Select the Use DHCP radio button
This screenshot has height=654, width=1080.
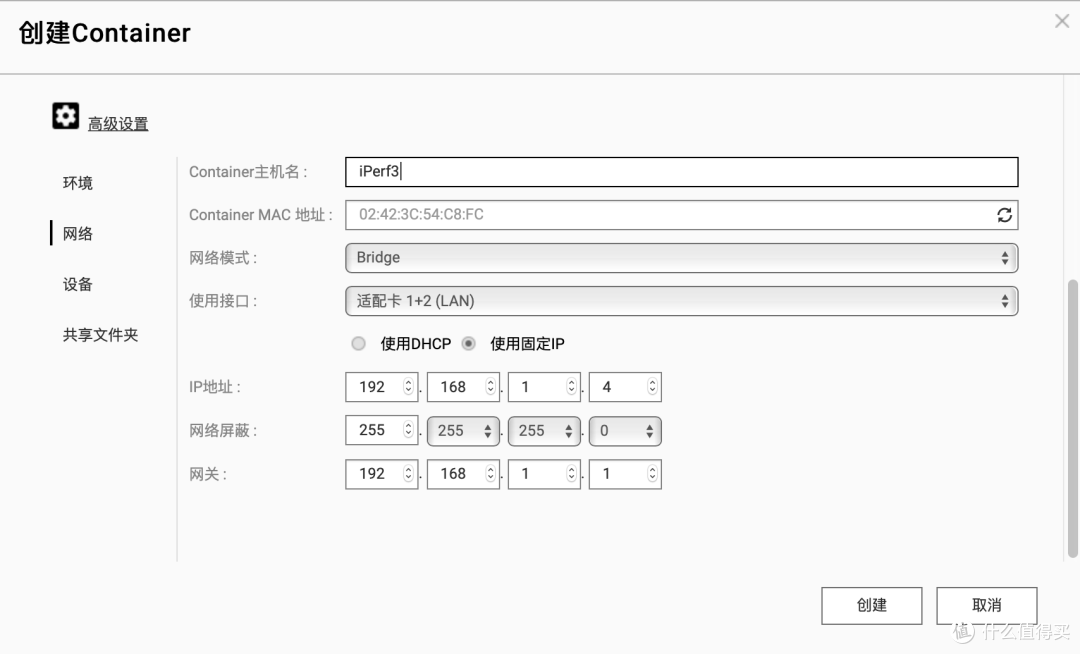tap(358, 344)
